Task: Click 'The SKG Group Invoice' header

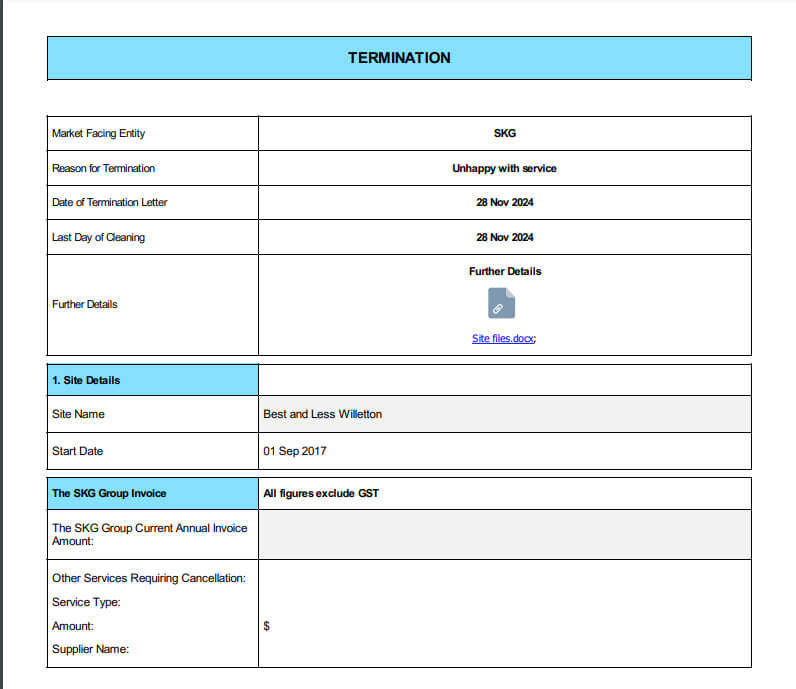Action: [153, 493]
